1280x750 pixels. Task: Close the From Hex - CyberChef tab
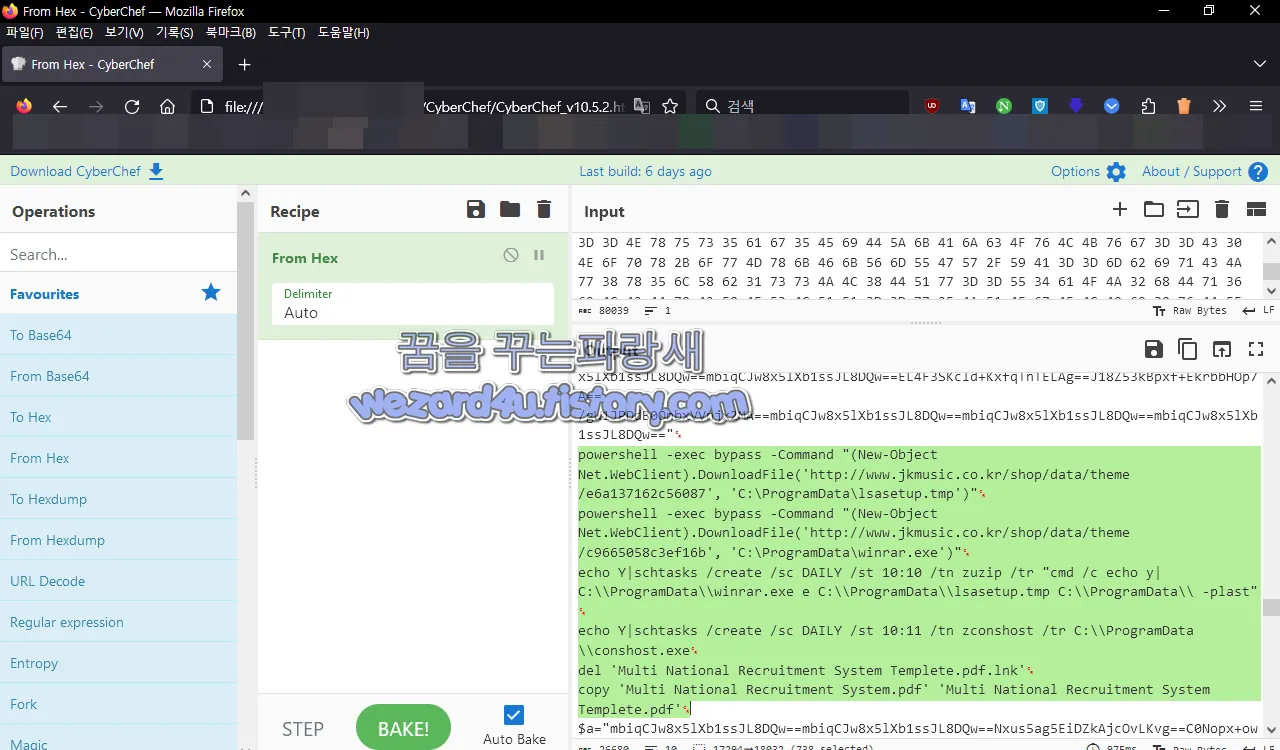pos(207,64)
